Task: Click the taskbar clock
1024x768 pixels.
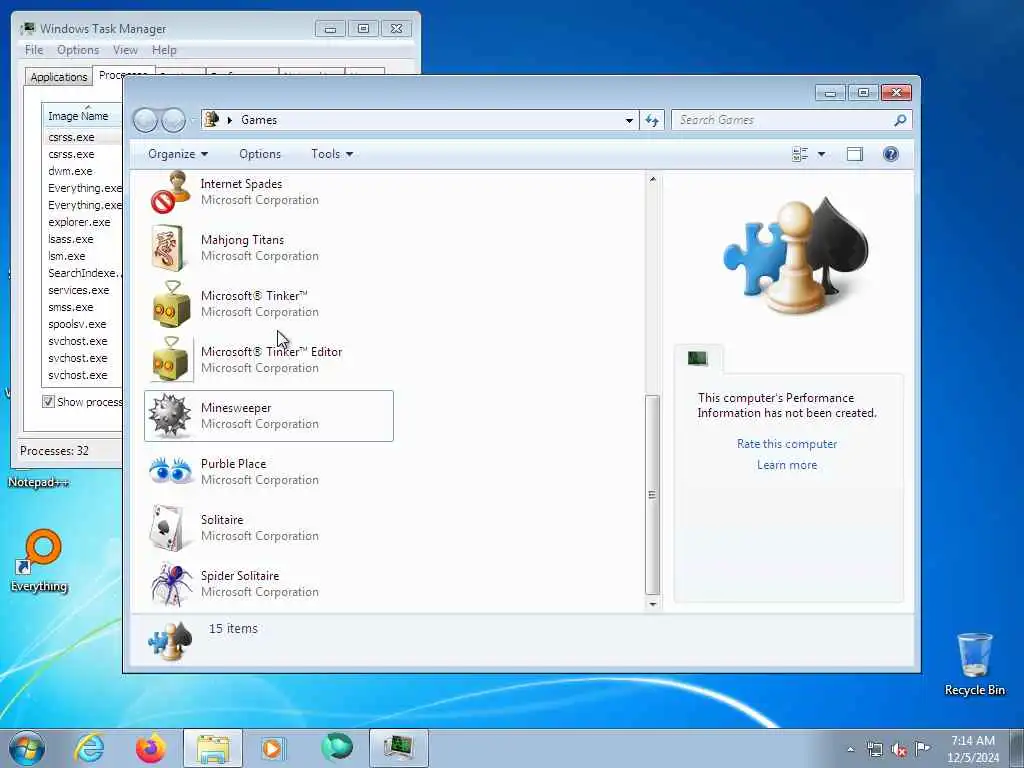Action: click(x=973, y=748)
